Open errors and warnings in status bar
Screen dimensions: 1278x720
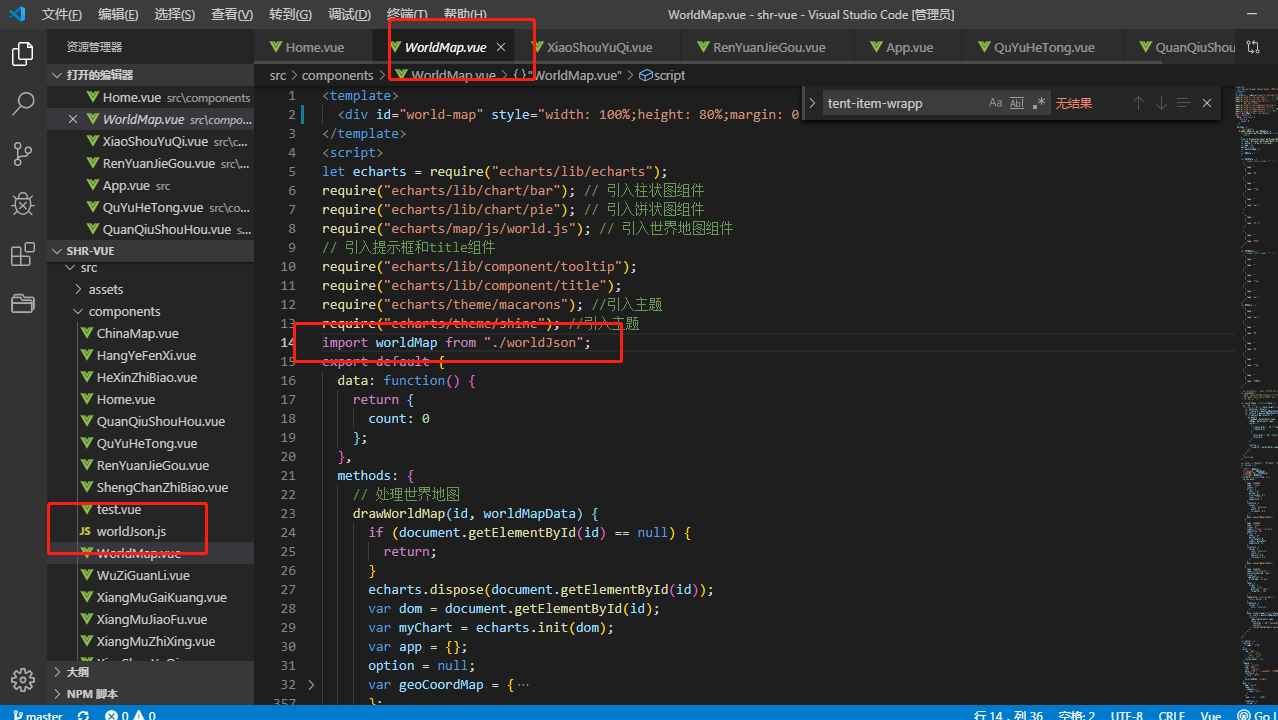click(x=130, y=715)
